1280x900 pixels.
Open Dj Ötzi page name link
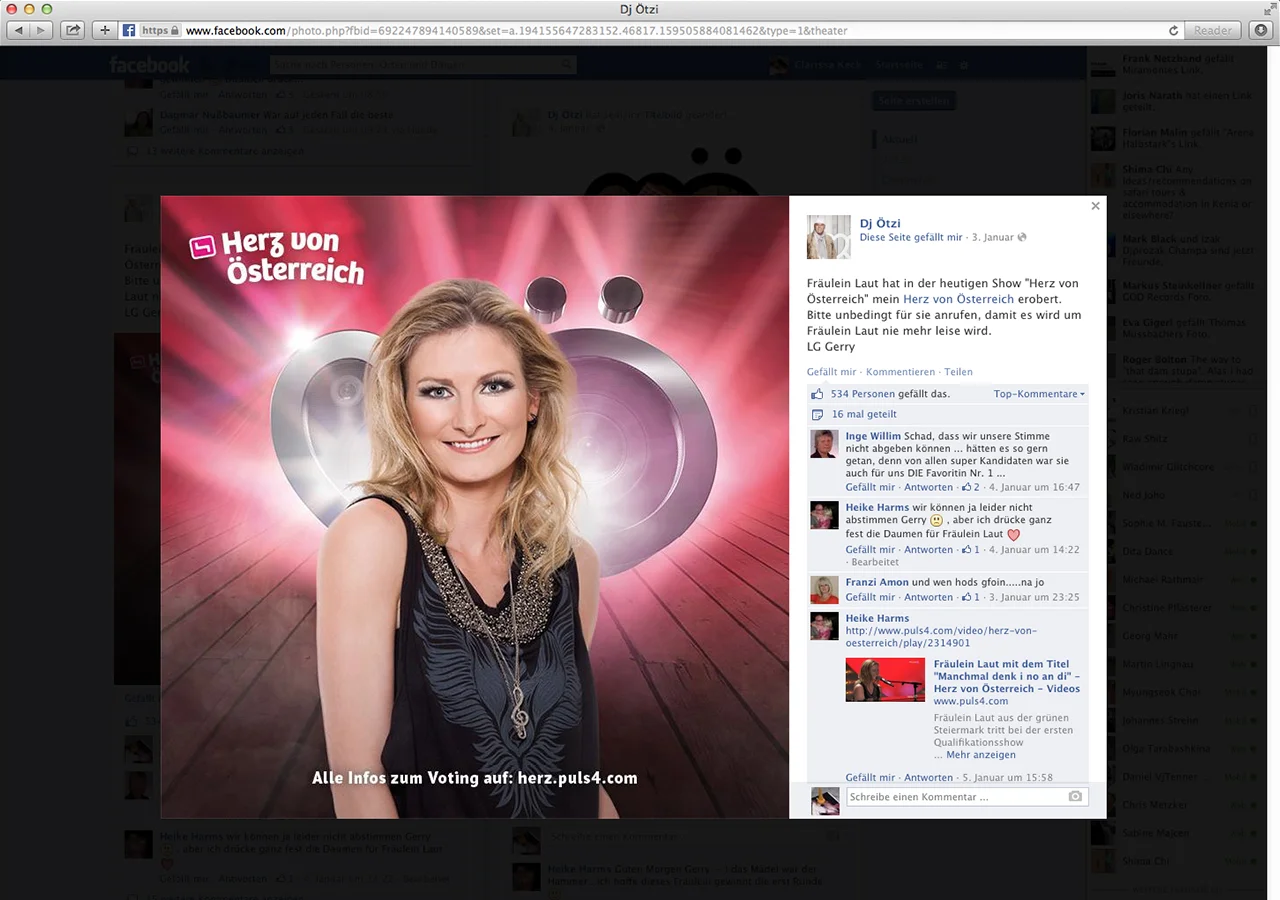point(880,223)
